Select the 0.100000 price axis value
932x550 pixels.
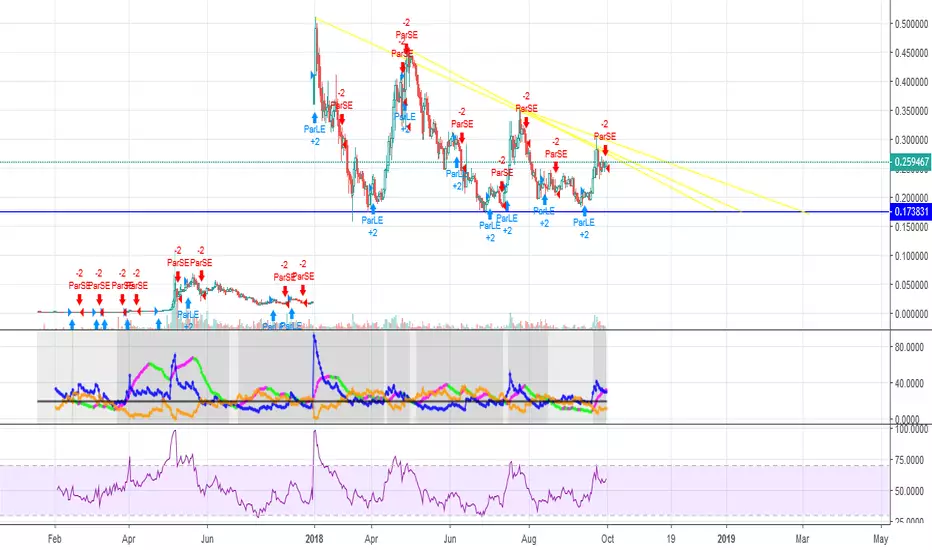pos(911,256)
